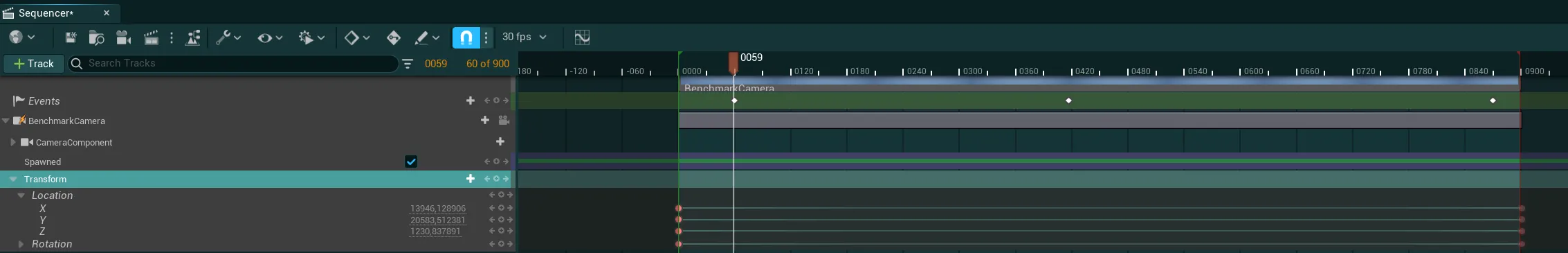
Task: Open render options three-dot menu beside clapperboard
Action: (x=172, y=37)
